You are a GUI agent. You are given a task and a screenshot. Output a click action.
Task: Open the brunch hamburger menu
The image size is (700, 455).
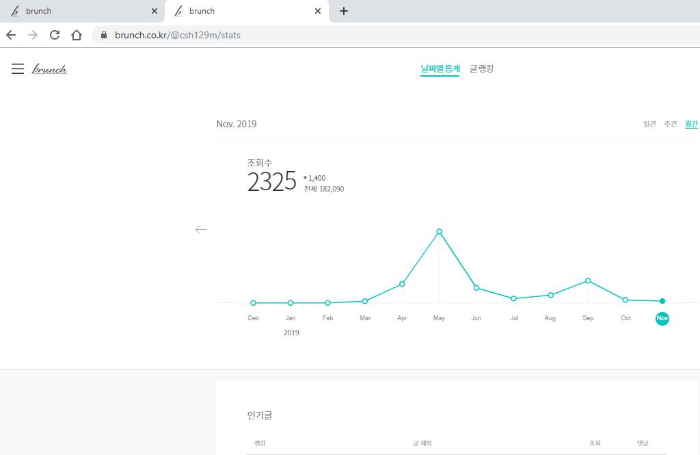(18, 69)
